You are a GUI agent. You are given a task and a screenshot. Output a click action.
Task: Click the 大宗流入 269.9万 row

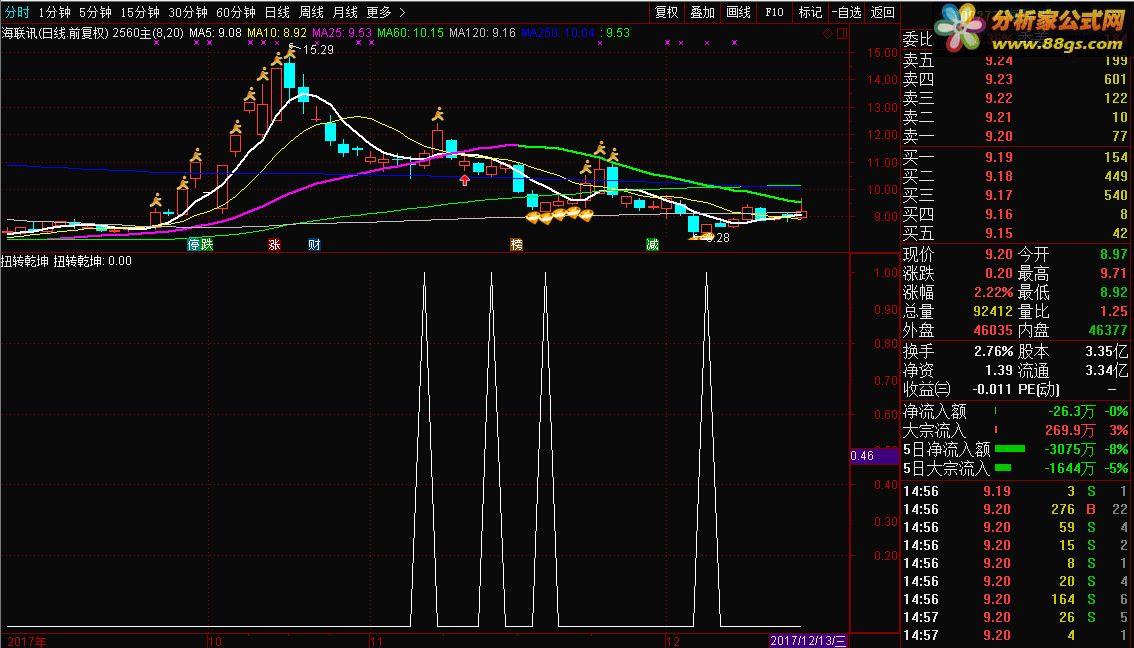(x=1015, y=430)
